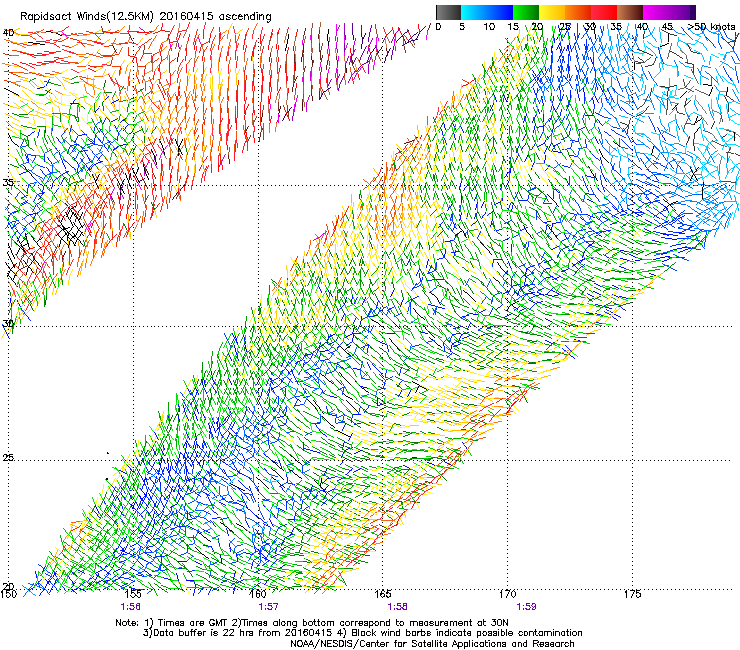740x650 pixels.
Task: Click the title 'Rapidscat Winds(12.5KM) 20160415 ascending'
Action: pos(146,17)
